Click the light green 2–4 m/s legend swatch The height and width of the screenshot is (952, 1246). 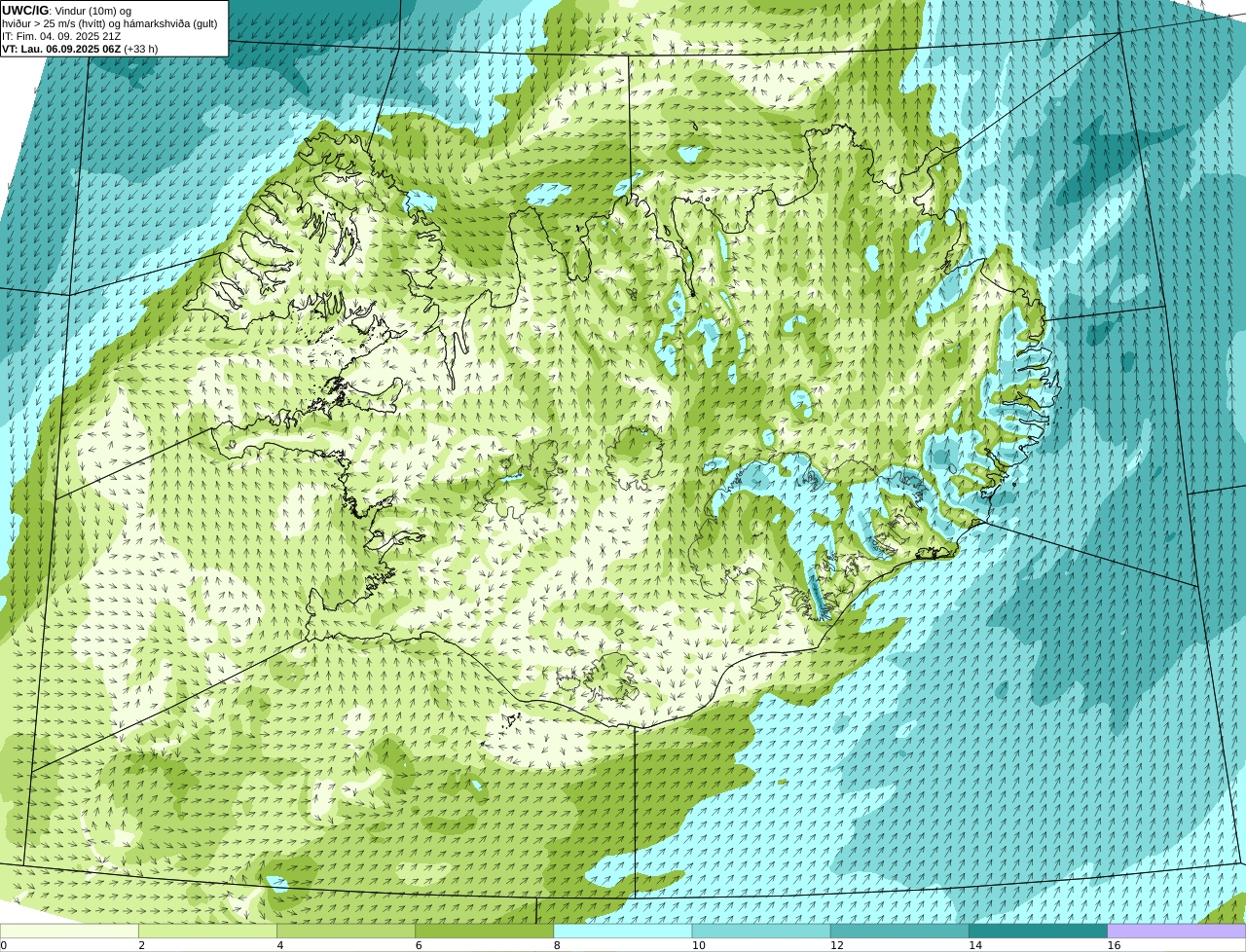[x=208, y=932]
